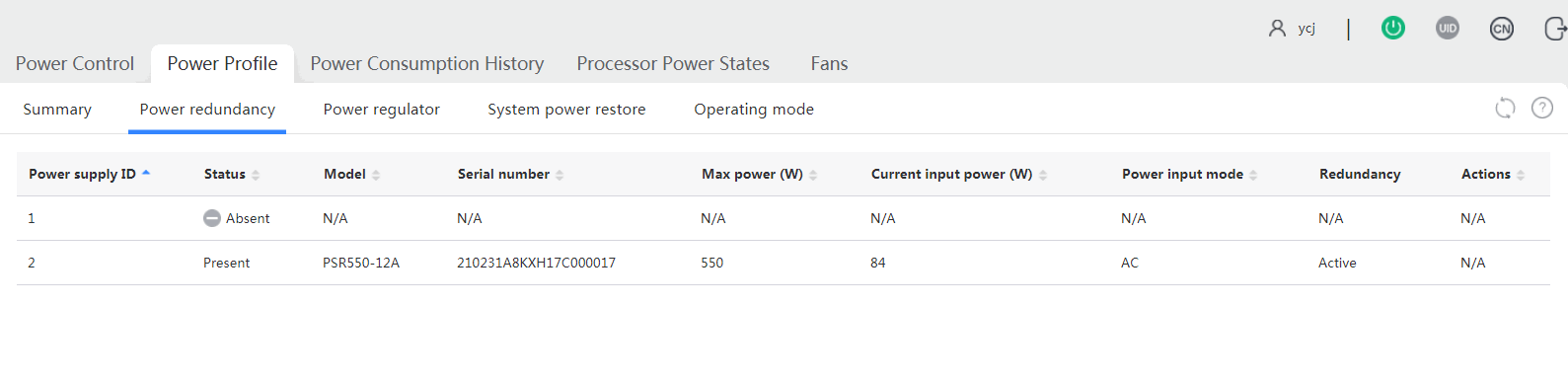This screenshot has height=382, width=1568.
Task: Select the Power regulator sub-tab
Action: (x=382, y=109)
